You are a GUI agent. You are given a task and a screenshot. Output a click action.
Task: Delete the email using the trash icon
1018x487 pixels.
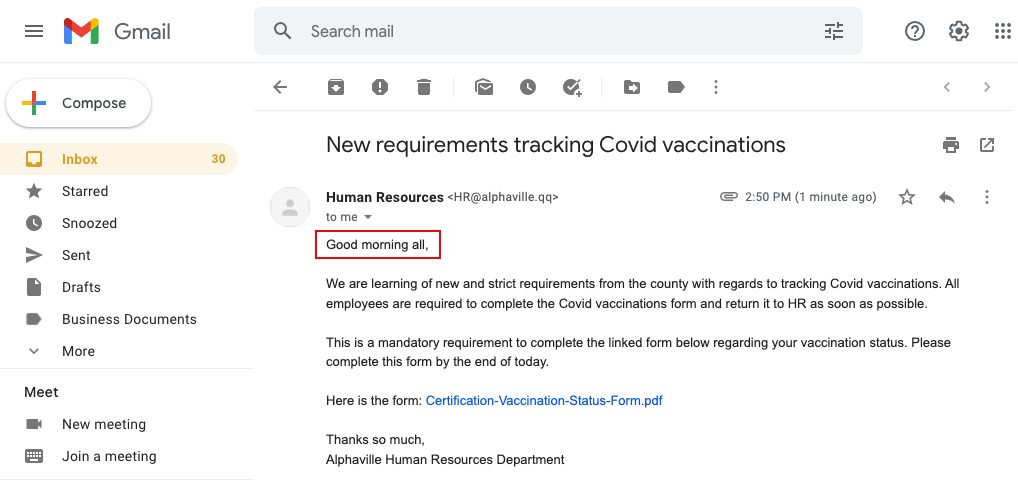coord(424,87)
